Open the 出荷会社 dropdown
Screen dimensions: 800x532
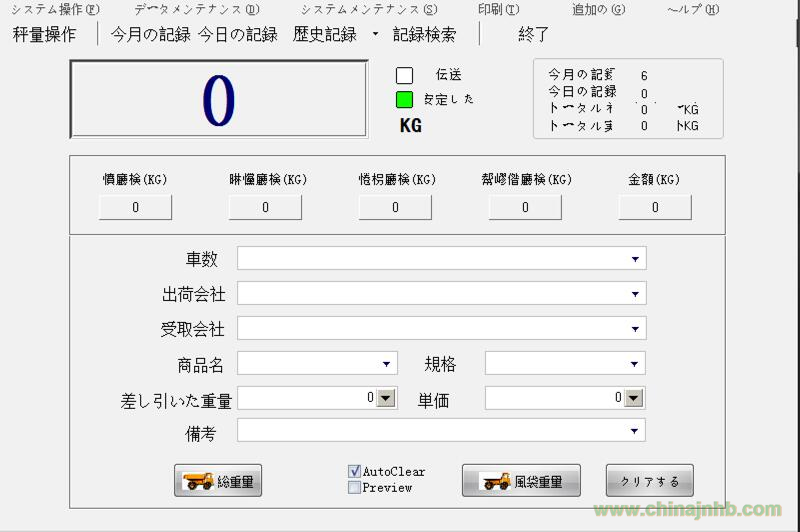(x=634, y=294)
